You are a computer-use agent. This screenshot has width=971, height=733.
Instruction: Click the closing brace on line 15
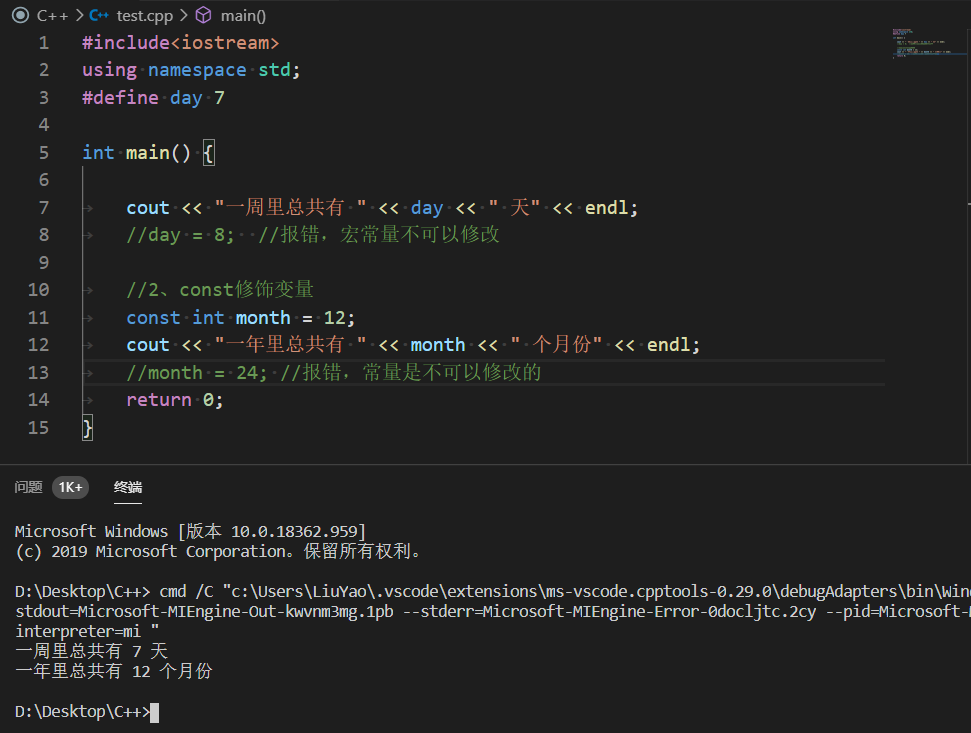click(x=87, y=428)
